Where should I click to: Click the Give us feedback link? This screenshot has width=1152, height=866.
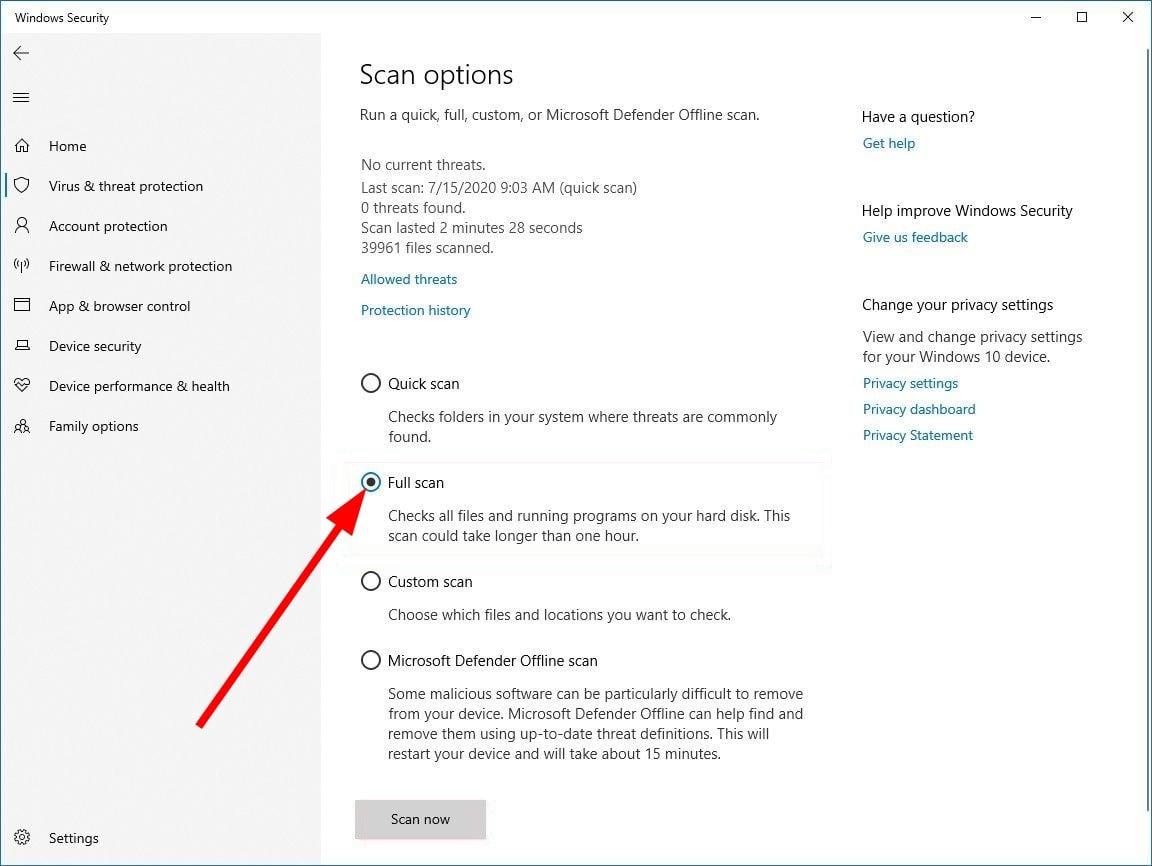click(x=915, y=237)
